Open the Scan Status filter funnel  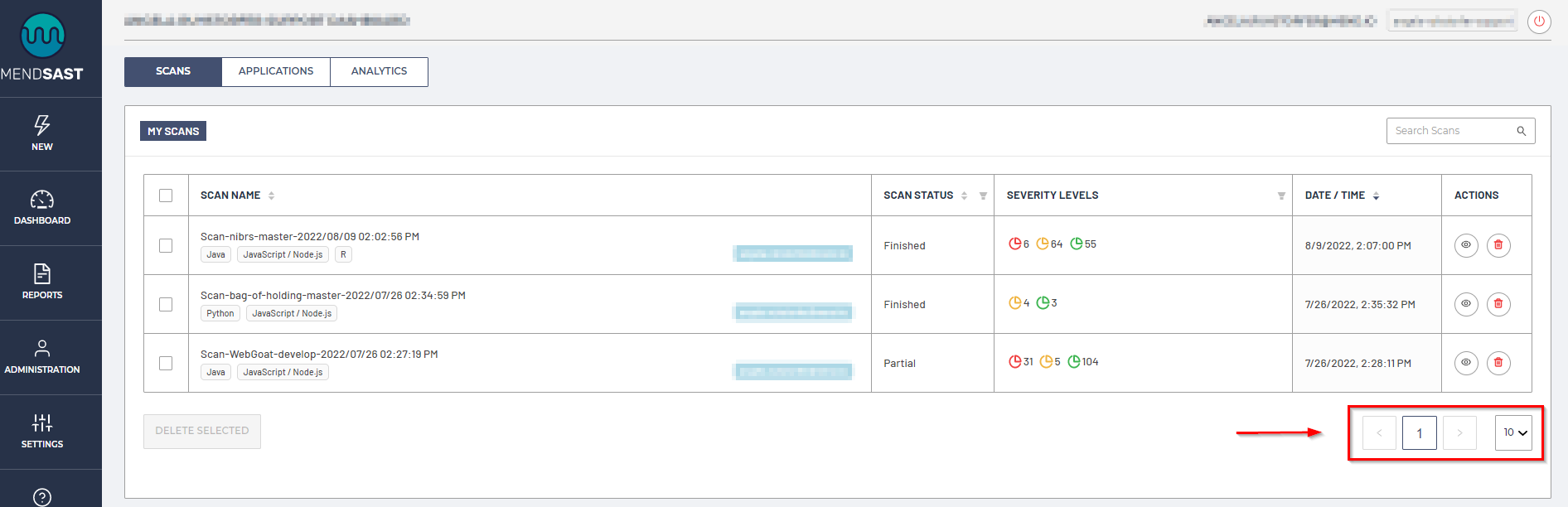tap(983, 196)
